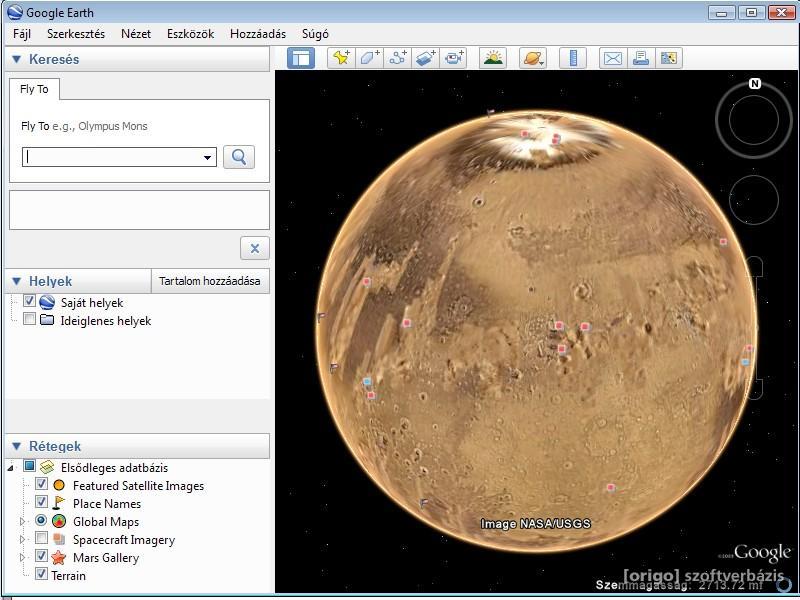Add a placemark with the pushpin icon
800x600 pixels.
tap(341, 58)
